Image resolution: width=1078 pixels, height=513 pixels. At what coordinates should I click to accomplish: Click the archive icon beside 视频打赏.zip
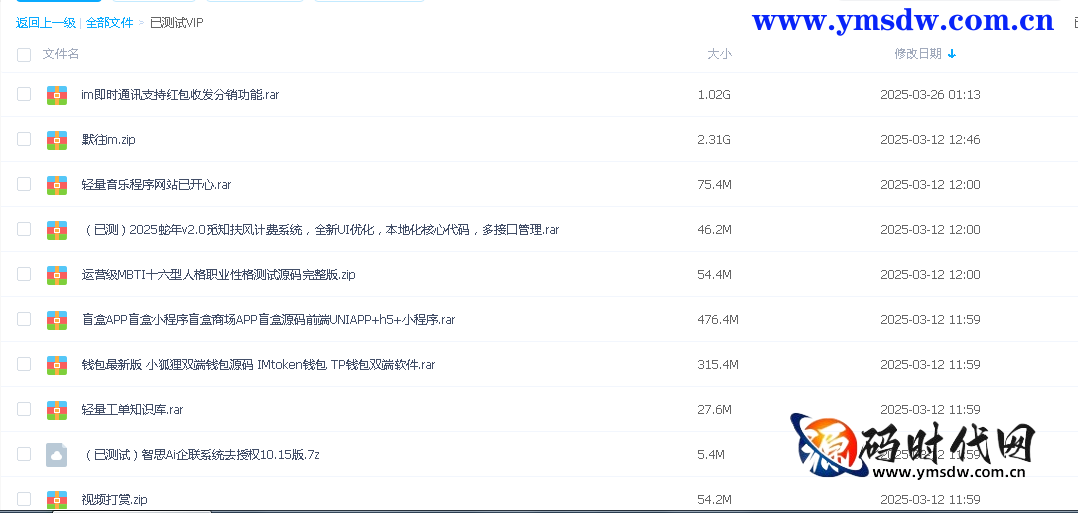(57, 499)
